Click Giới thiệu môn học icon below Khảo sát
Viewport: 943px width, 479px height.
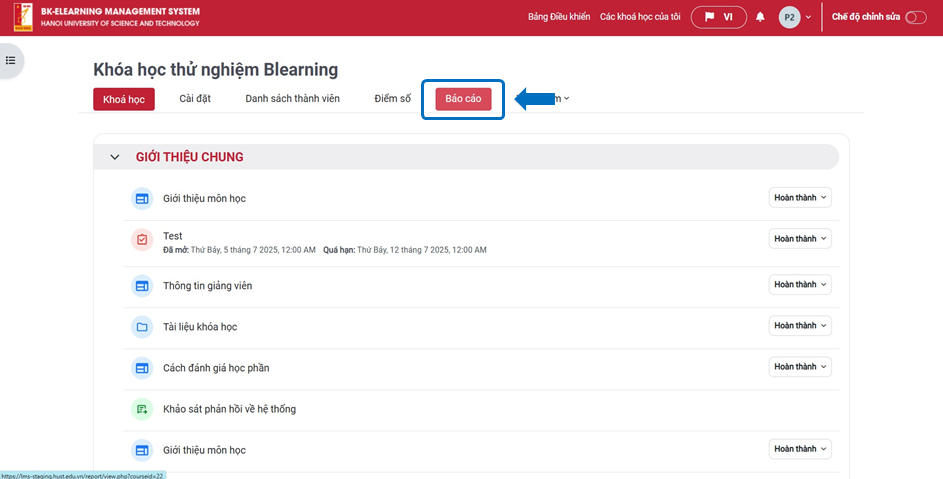142,450
